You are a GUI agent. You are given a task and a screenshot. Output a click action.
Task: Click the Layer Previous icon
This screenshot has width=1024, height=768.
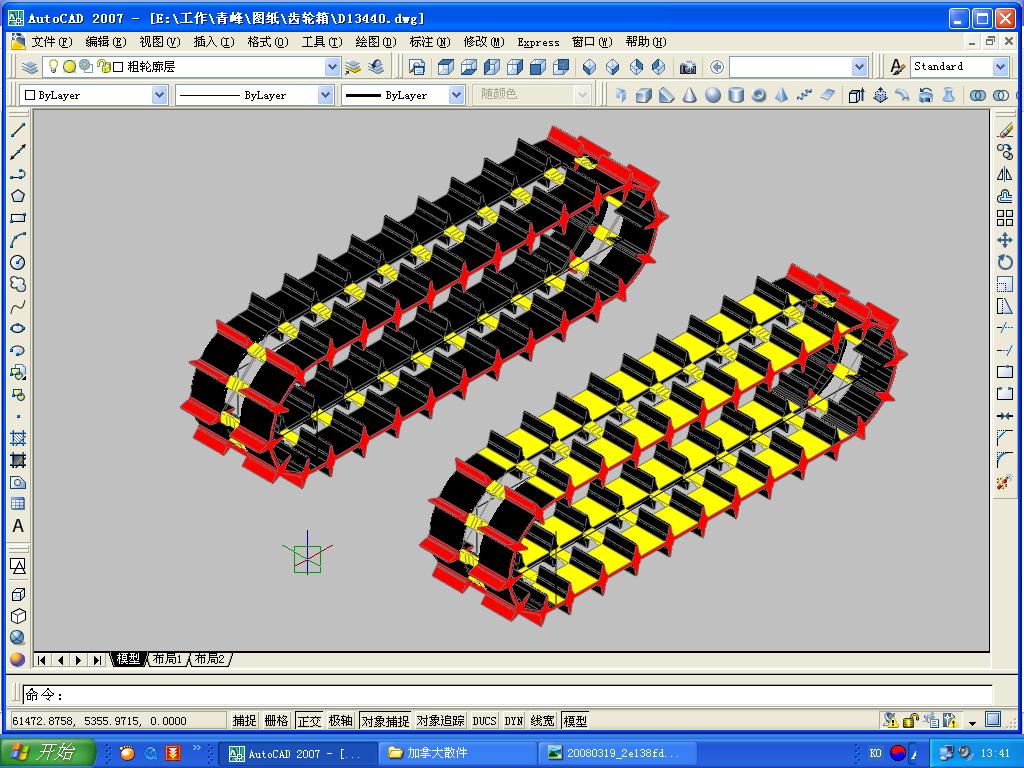[x=376, y=67]
